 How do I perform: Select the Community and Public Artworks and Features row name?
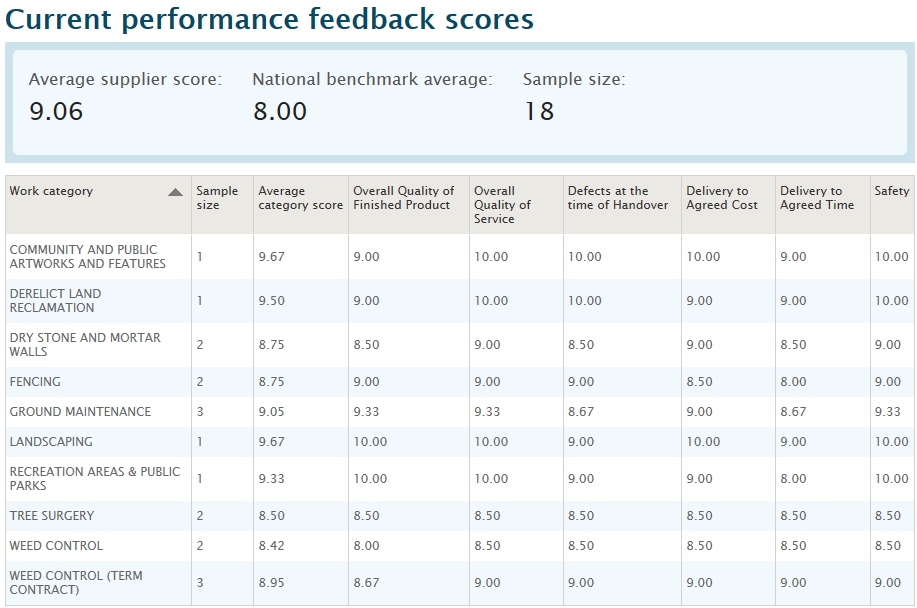tap(88, 257)
